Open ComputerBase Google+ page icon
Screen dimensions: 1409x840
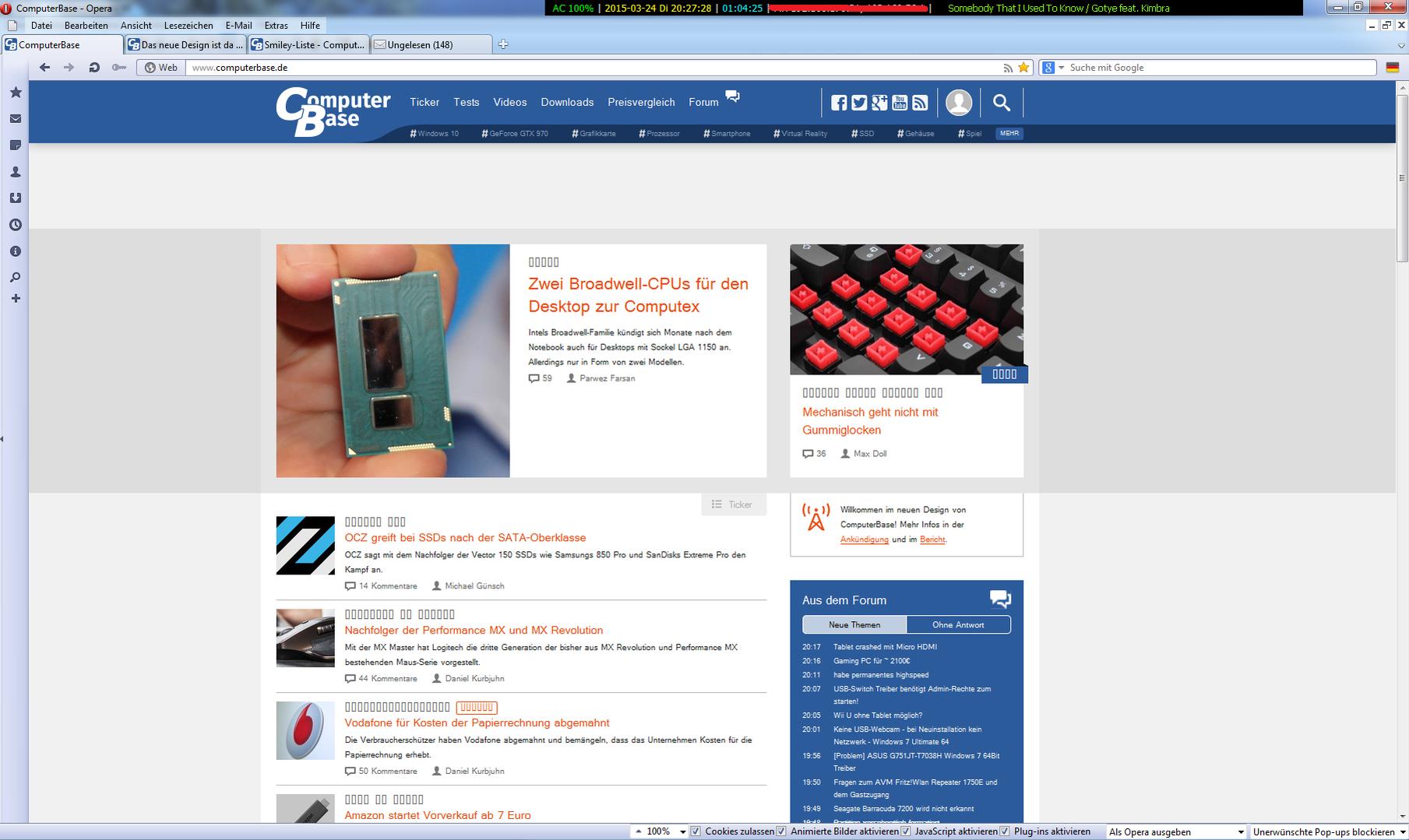coord(879,103)
